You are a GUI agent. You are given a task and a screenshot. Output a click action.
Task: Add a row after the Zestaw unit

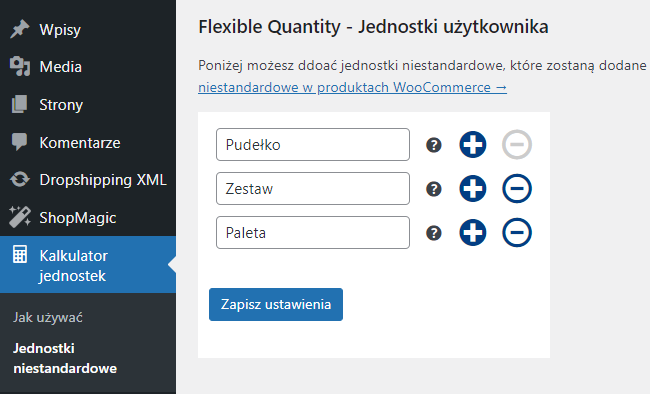(x=473, y=189)
